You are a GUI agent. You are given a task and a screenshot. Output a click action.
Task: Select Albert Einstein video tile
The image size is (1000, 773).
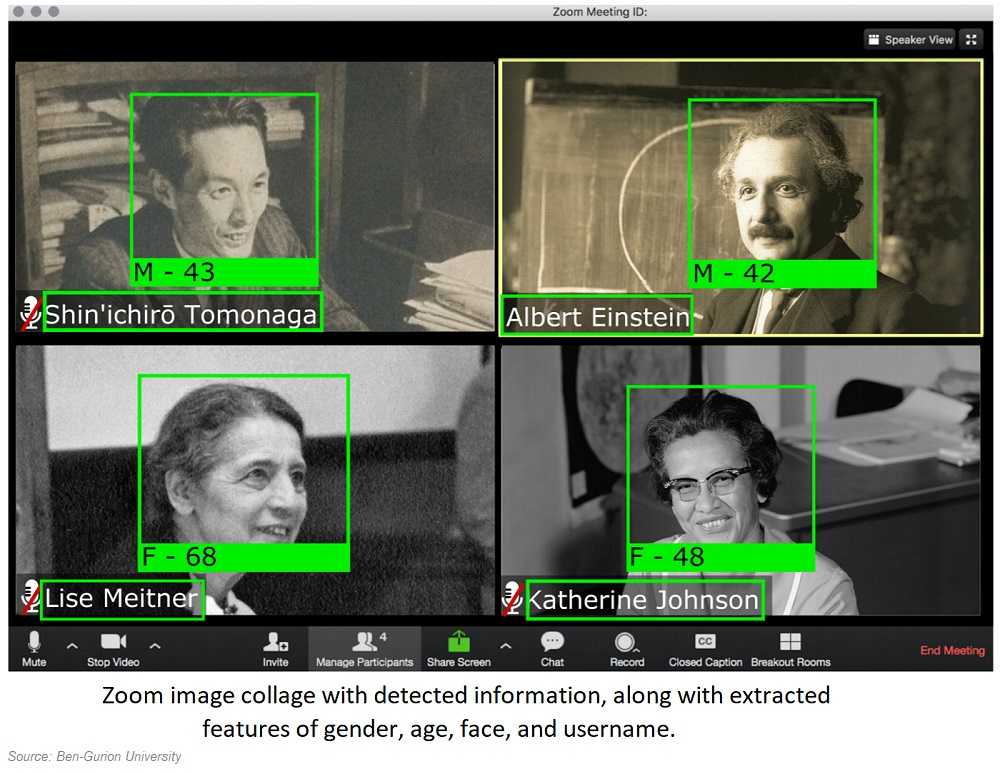click(x=740, y=198)
